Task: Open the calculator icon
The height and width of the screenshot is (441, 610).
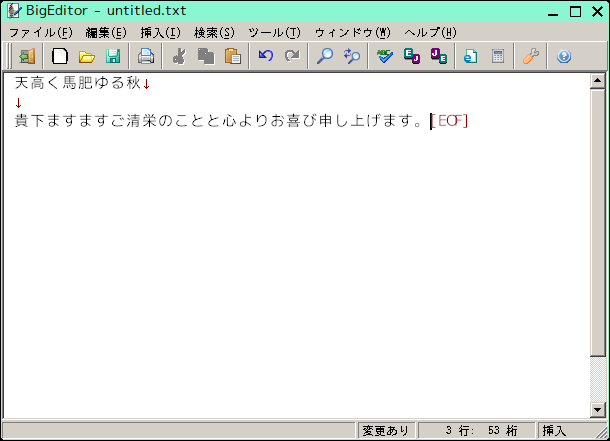Action: click(x=498, y=56)
